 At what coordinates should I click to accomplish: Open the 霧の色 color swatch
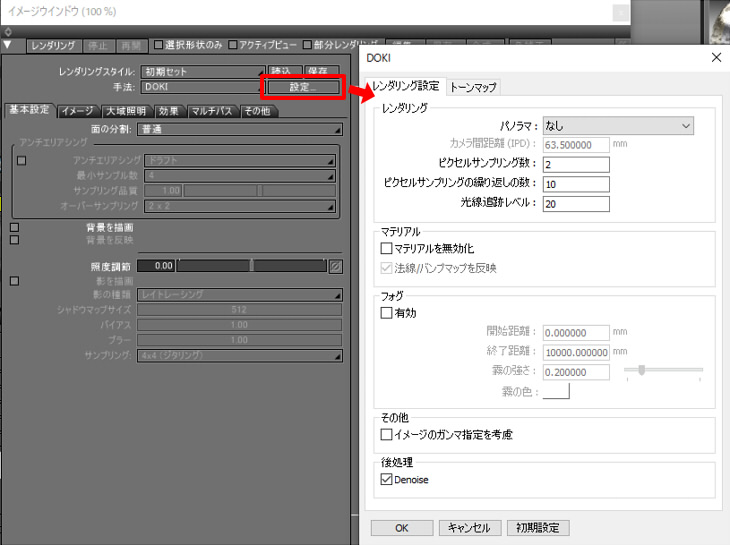[556, 391]
